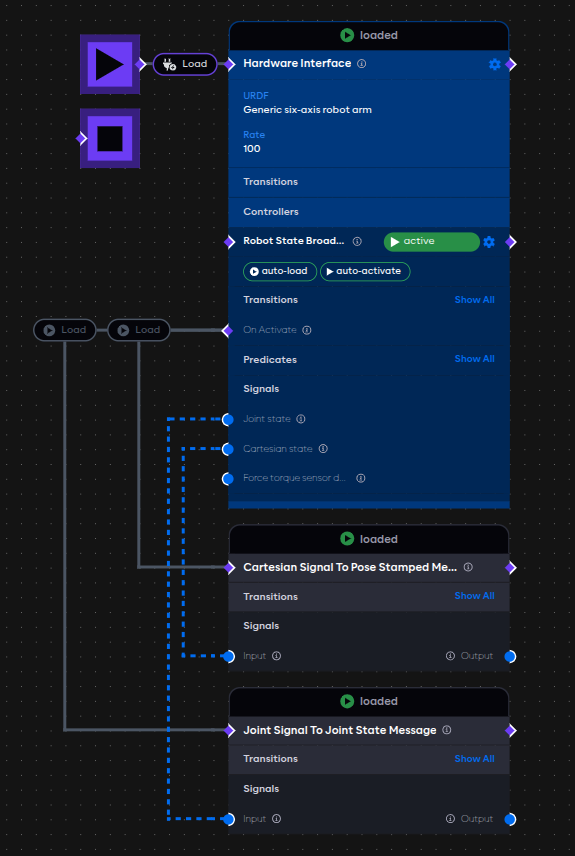Click the Cartesian Signal Output port
The width and height of the screenshot is (575, 856).
(x=510, y=656)
